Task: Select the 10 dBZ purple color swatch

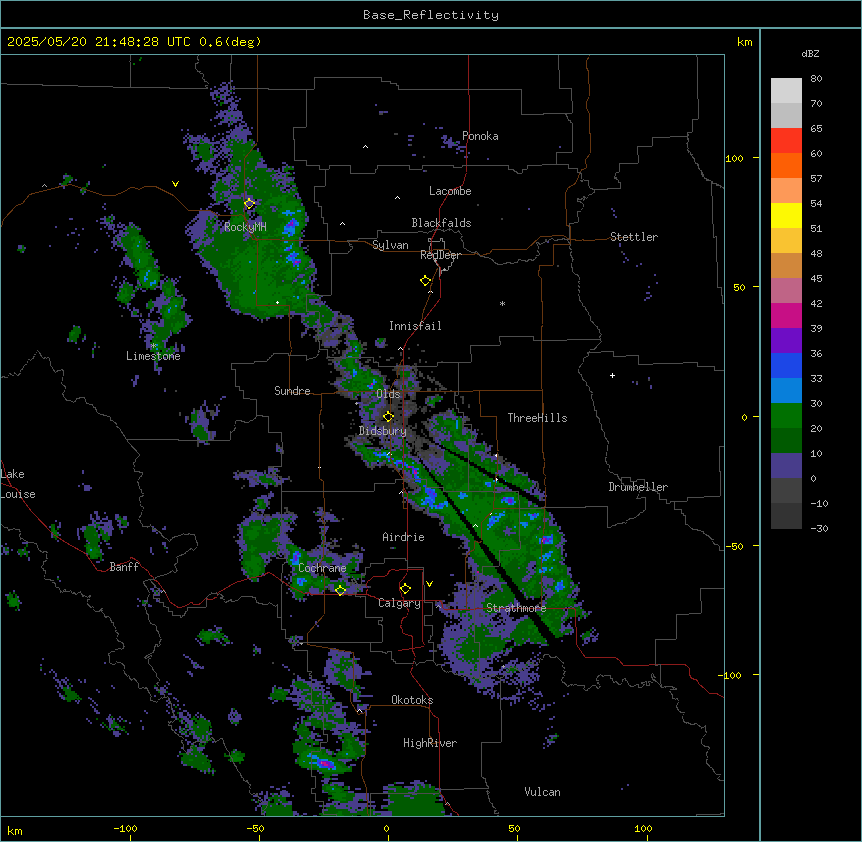Action: [786, 466]
